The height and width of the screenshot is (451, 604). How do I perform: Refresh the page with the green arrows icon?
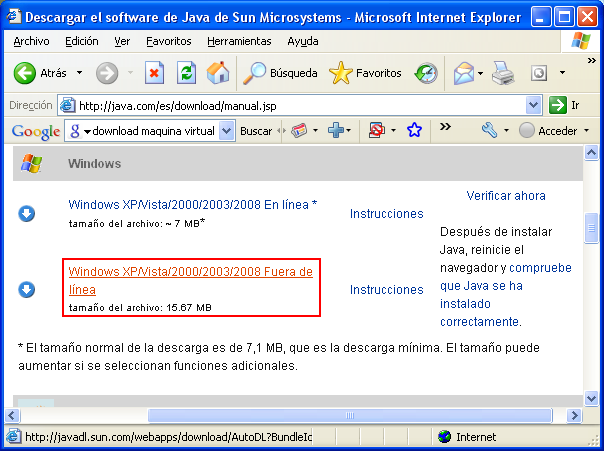[186, 73]
